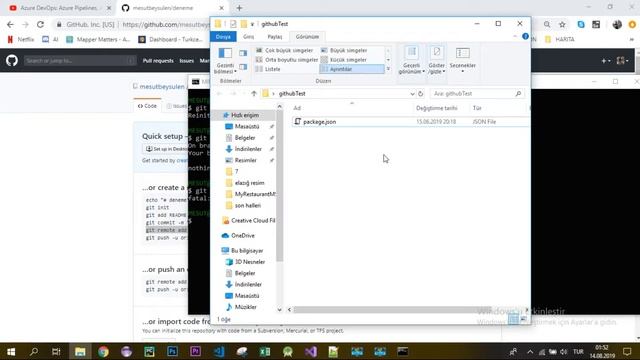Expand the layout gallery more arrow
Screen dimensions: 640x360
[388, 69]
